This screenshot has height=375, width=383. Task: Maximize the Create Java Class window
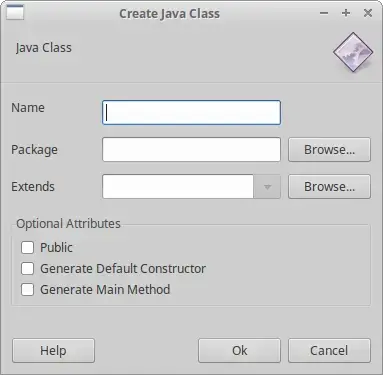pyautogui.click(x=346, y=13)
